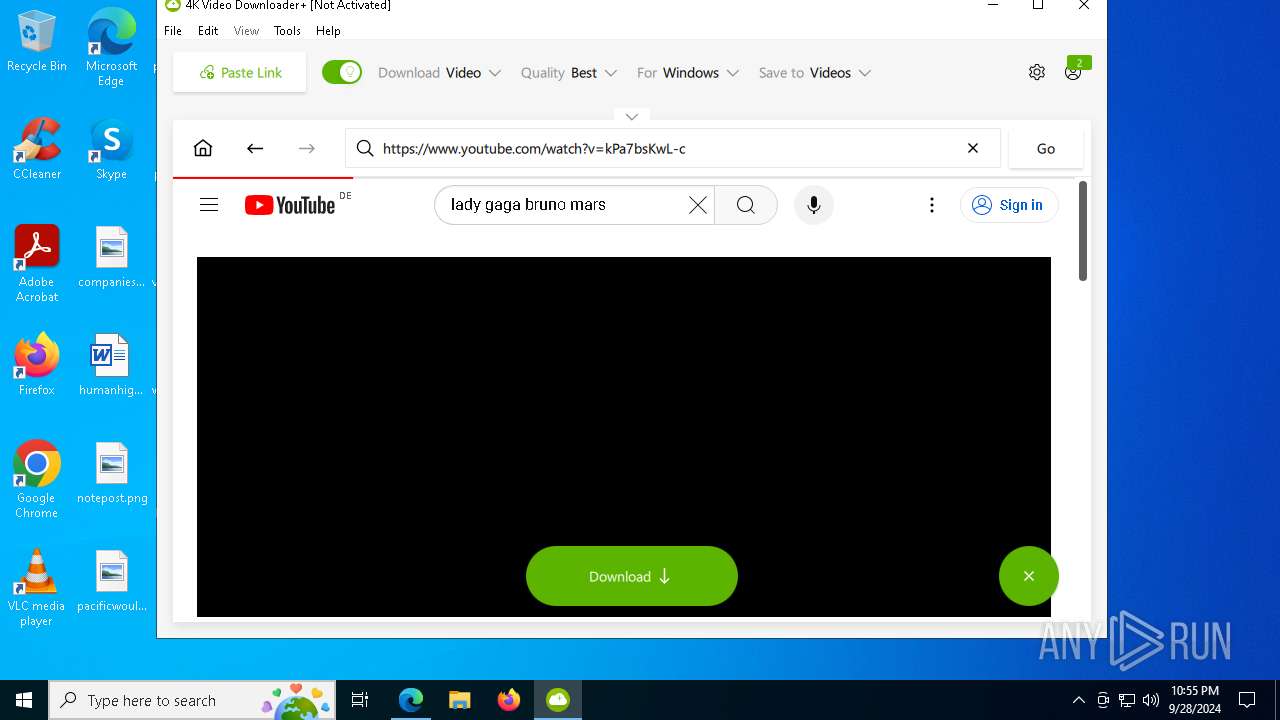Click the Paste Link button
Screen dimensions: 1280x720
click(x=240, y=73)
